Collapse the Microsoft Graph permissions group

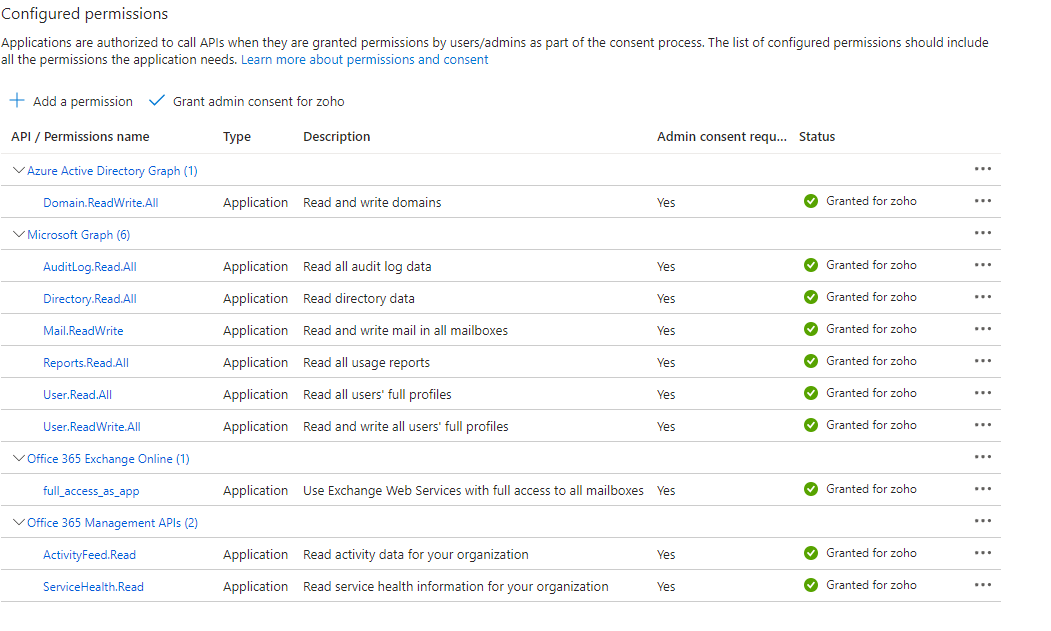[x=18, y=235]
